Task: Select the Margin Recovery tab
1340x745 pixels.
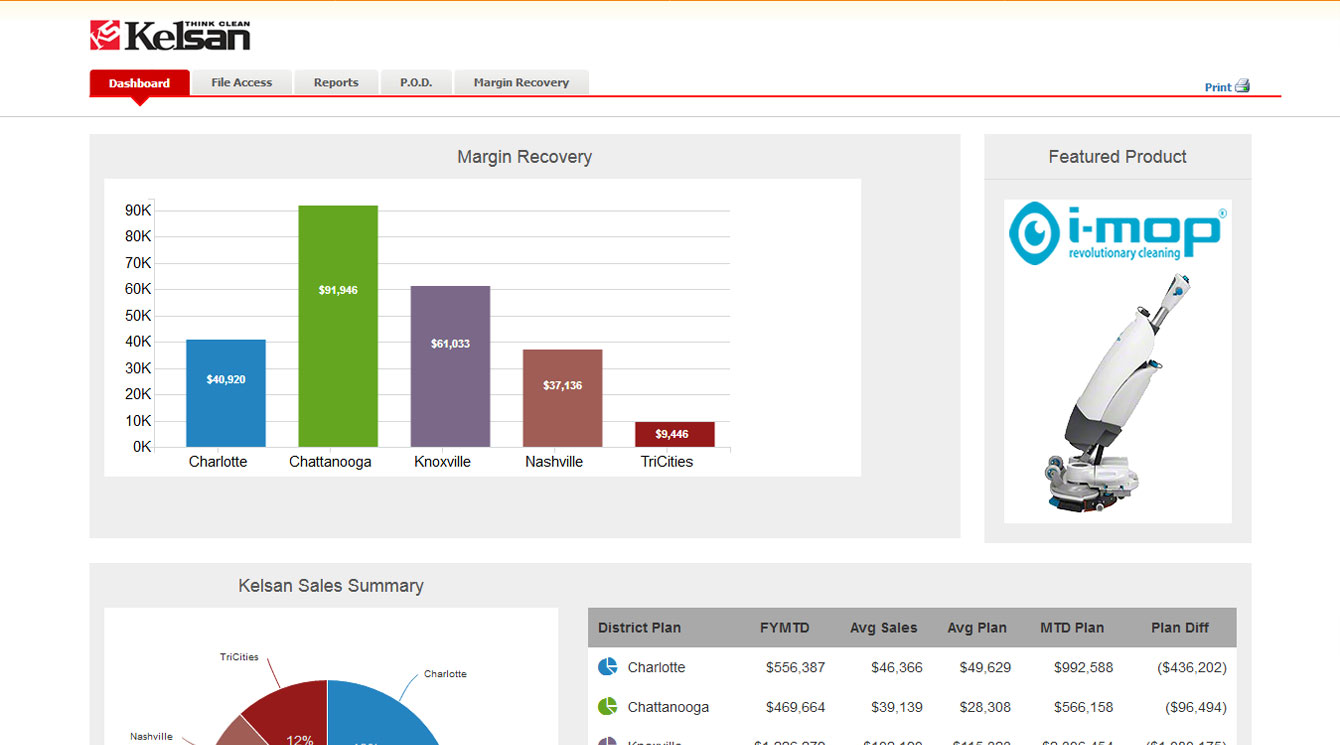Action: coord(521,83)
